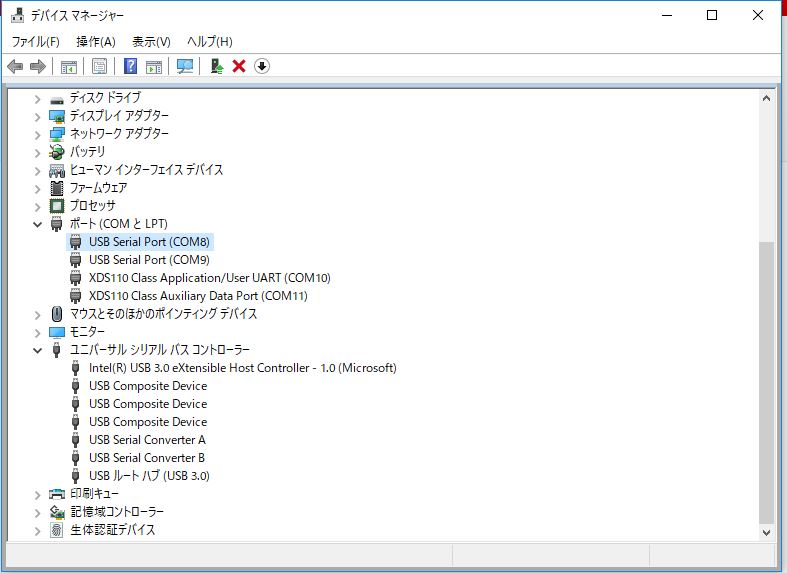Expand the バッテリ node

(37, 153)
